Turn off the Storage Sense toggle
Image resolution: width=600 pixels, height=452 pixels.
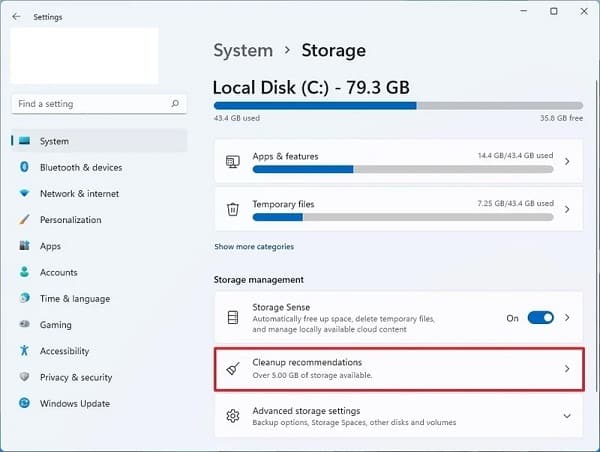(540, 318)
